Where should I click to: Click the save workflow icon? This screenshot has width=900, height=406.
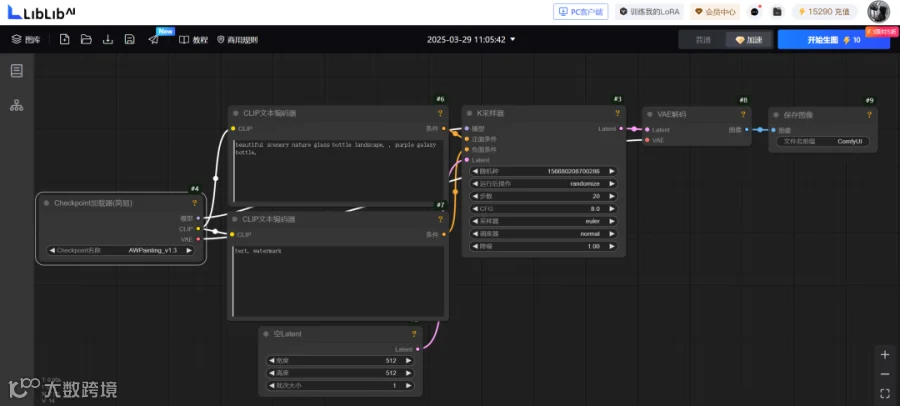tap(130, 40)
